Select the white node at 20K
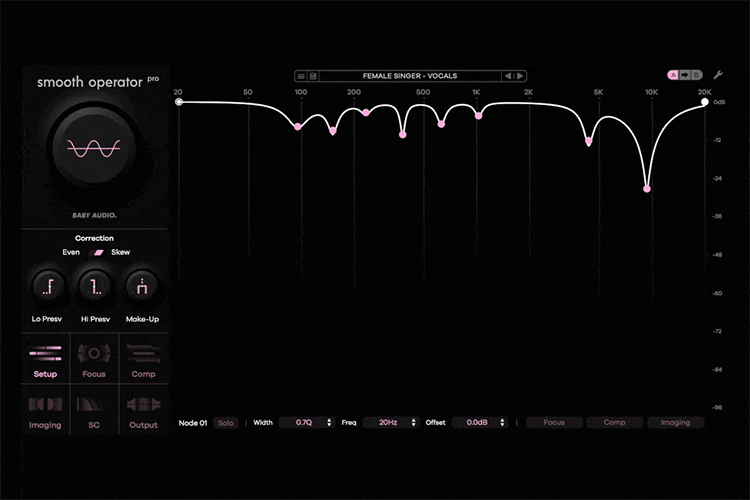 coord(705,102)
